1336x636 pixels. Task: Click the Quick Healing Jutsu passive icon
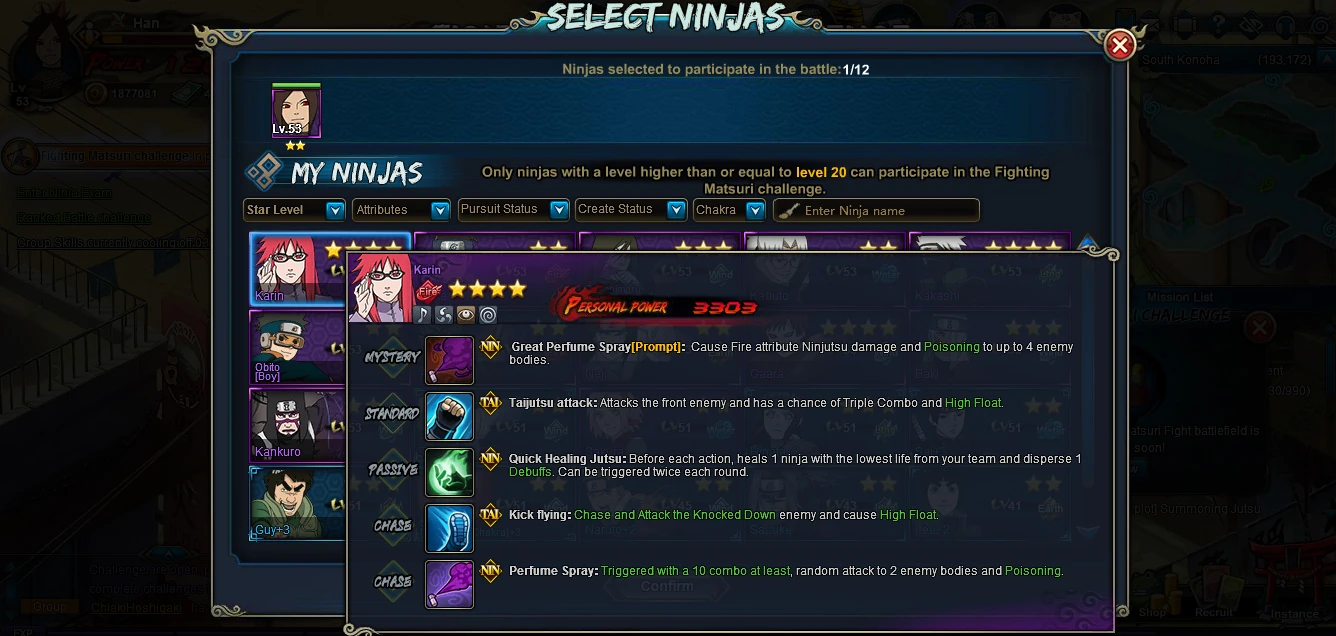pos(449,472)
